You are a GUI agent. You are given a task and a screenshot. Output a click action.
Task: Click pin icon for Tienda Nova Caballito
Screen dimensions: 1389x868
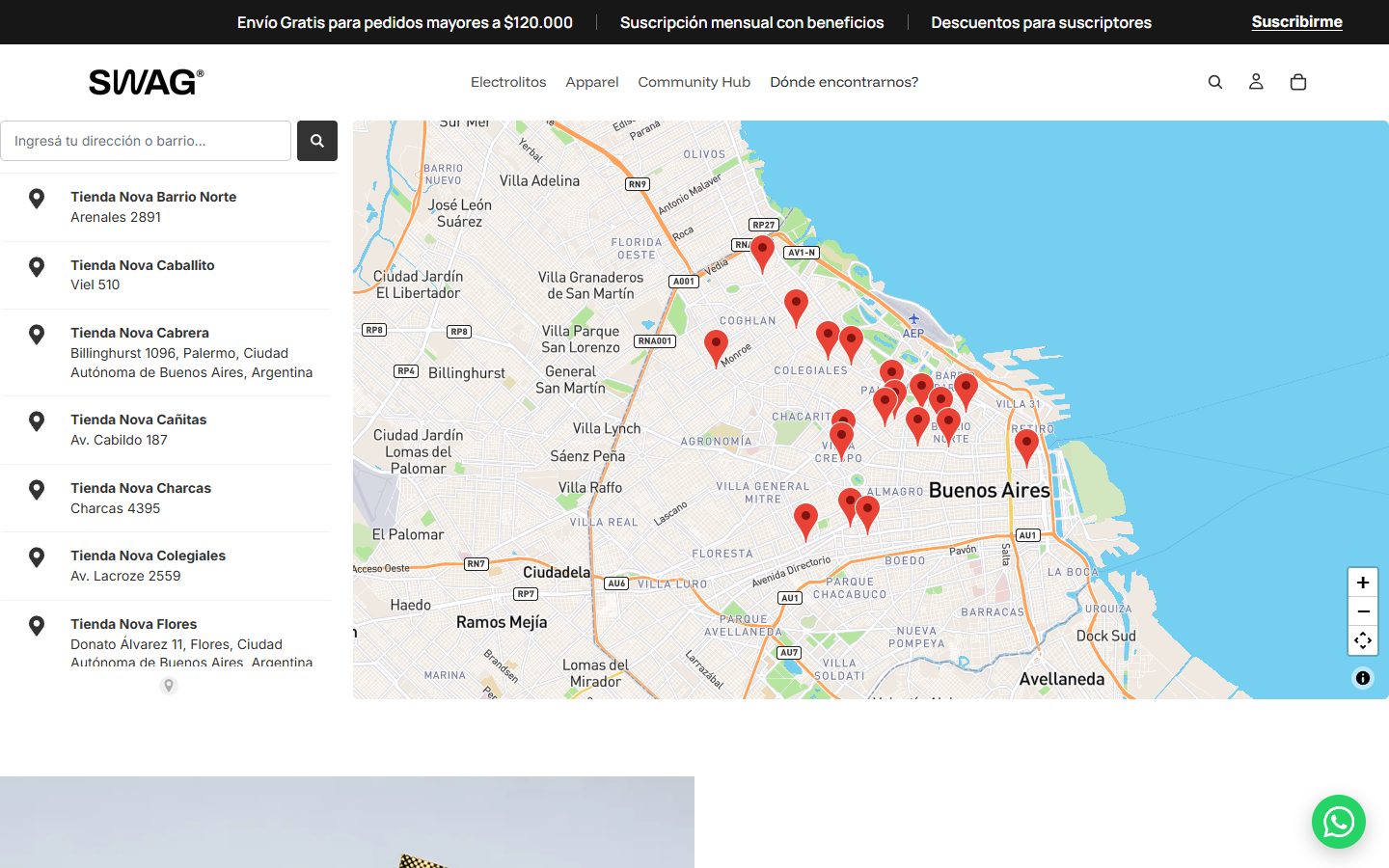37,267
